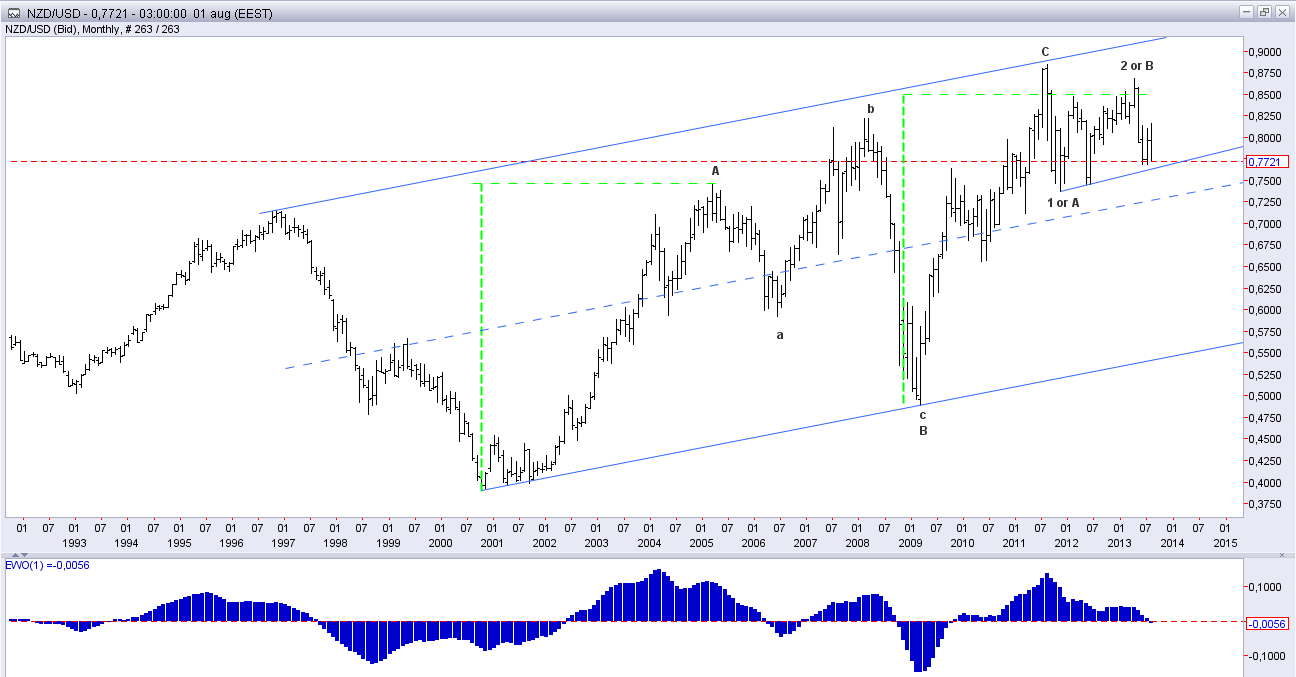Click the 2009 year label on time axis
Screen dimensions: 1296x677
coord(909,543)
